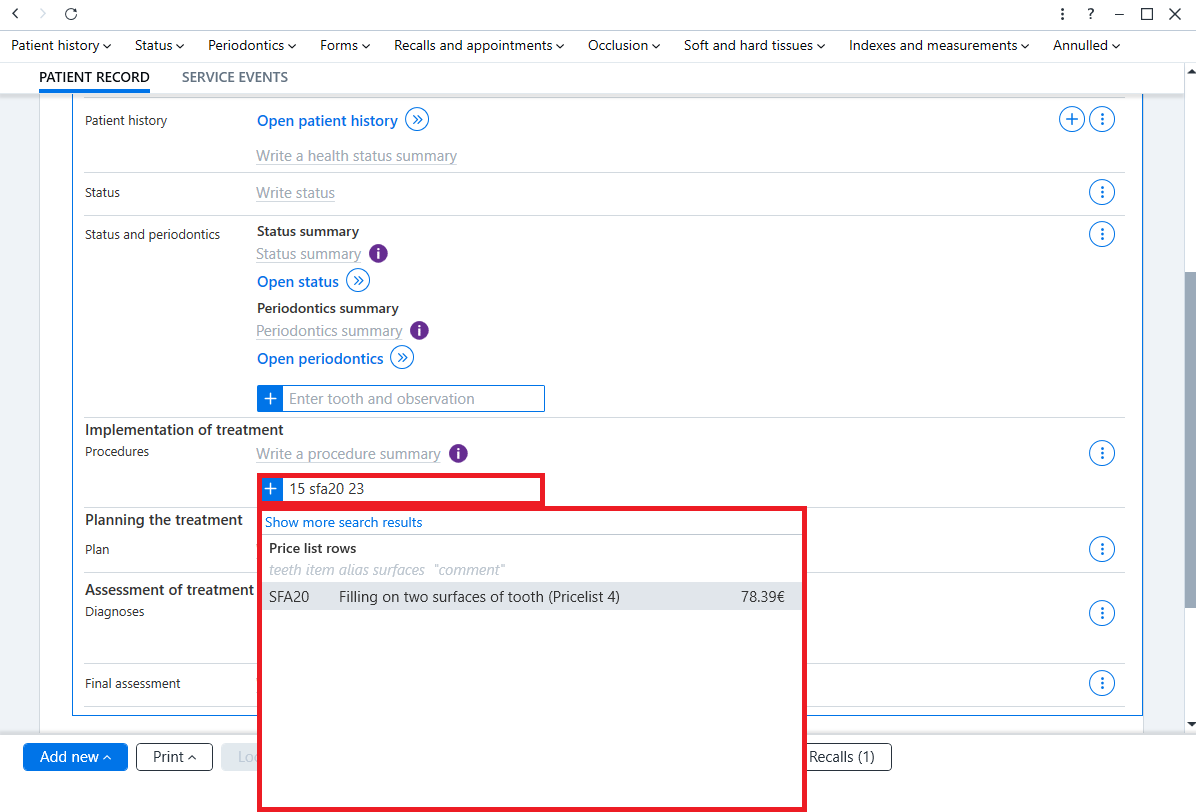Open the Print options menu

[x=174, y=757]
